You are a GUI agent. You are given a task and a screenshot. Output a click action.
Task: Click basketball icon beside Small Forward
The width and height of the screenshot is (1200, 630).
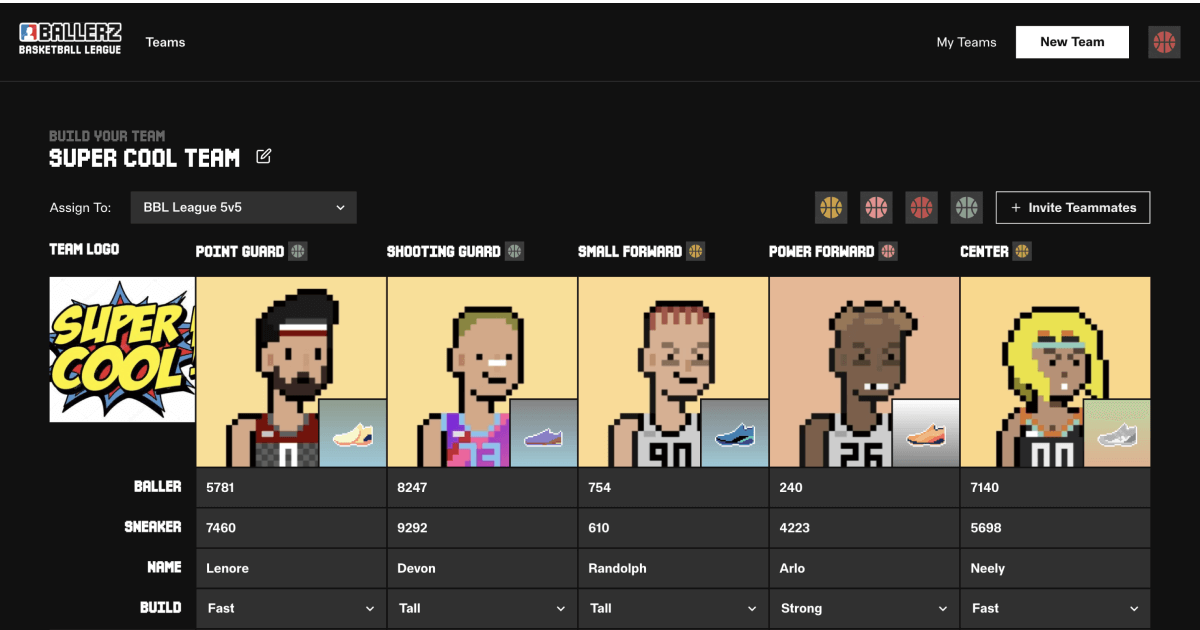coord(696,251)
